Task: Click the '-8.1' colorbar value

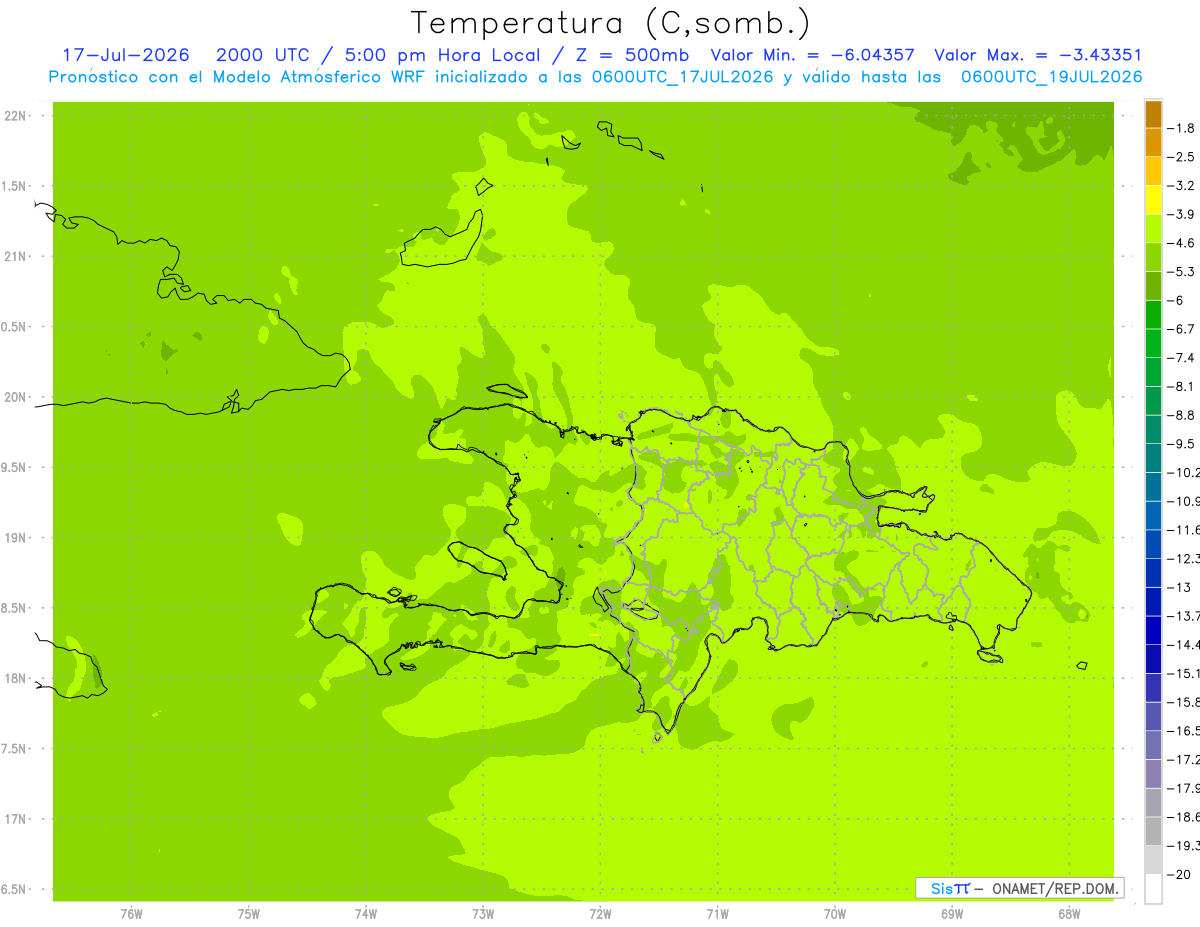Action: [x=1181, y=386]
